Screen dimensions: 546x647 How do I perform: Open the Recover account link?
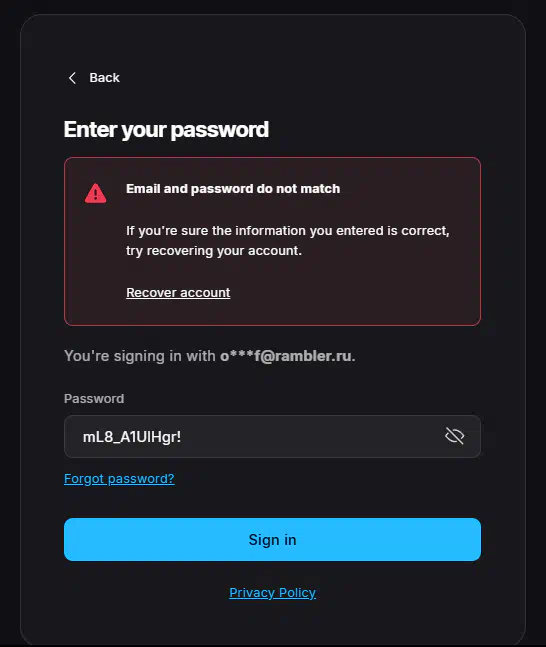pos(178,293)
